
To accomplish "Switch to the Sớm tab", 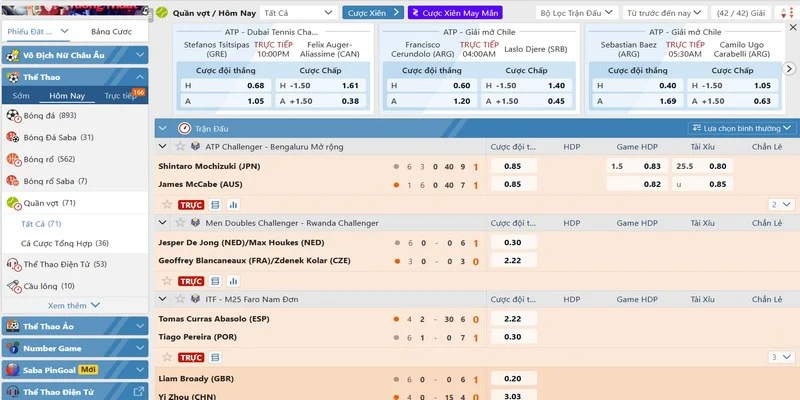I will (x=20, y=95).
